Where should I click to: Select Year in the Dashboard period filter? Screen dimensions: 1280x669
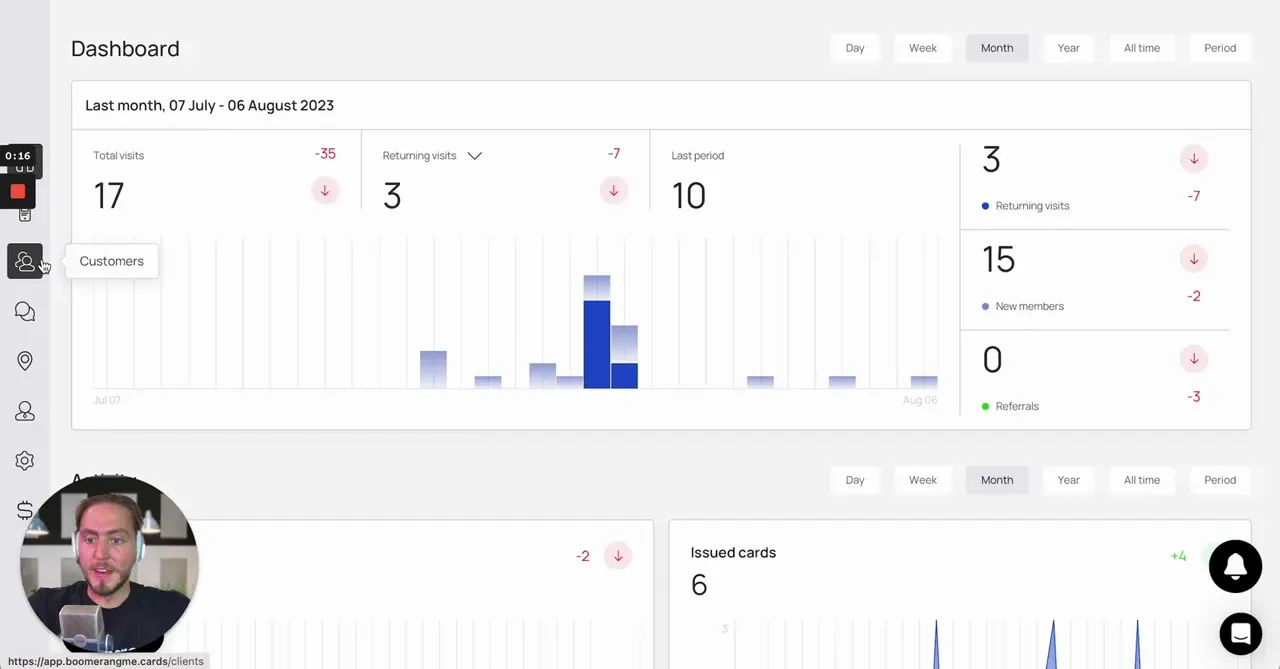[x=1069, y=48]
